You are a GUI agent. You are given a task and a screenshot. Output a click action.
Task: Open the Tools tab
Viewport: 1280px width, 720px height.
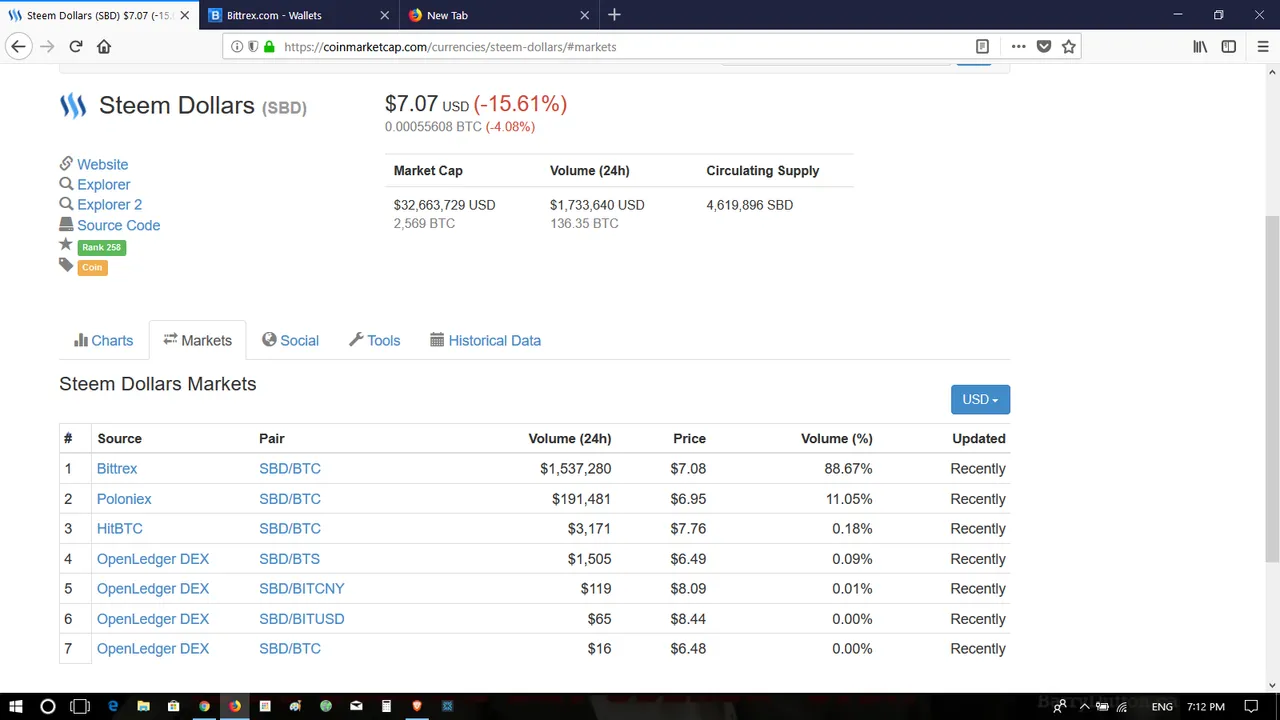point(374,340)
